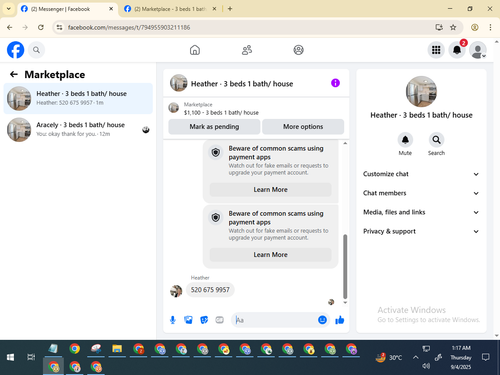Close the Messenger | Facebook tab
500x375 pixels.
[x=111, y=9]
